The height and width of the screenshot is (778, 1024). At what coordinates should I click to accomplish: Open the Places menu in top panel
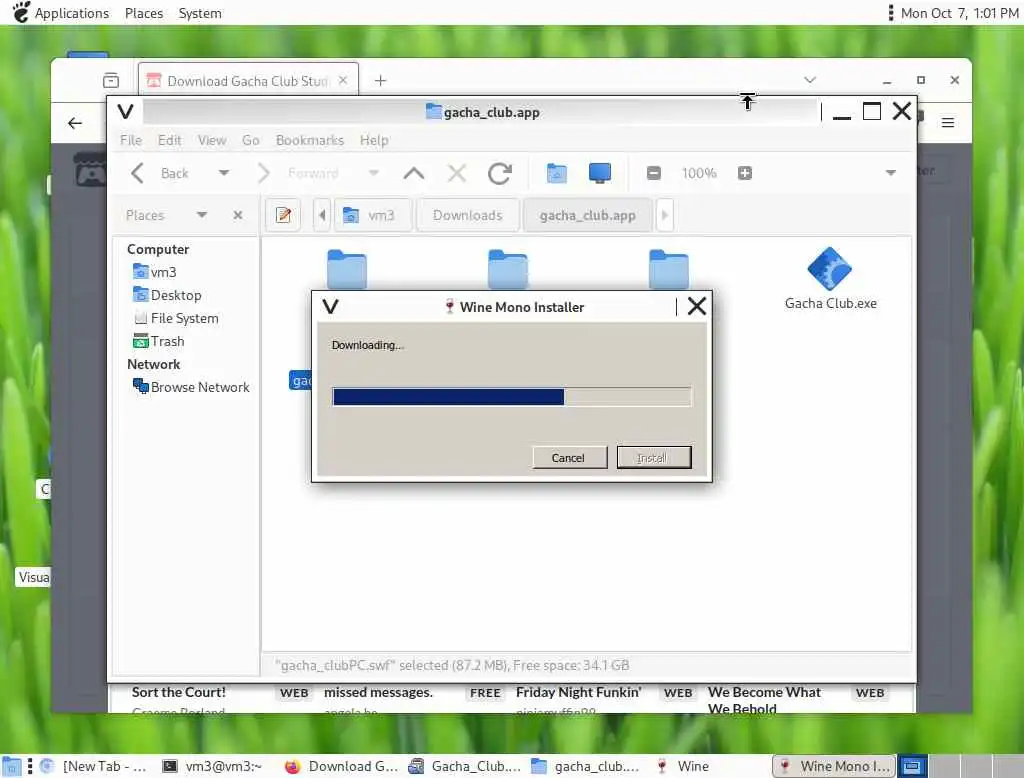point(144,13)
